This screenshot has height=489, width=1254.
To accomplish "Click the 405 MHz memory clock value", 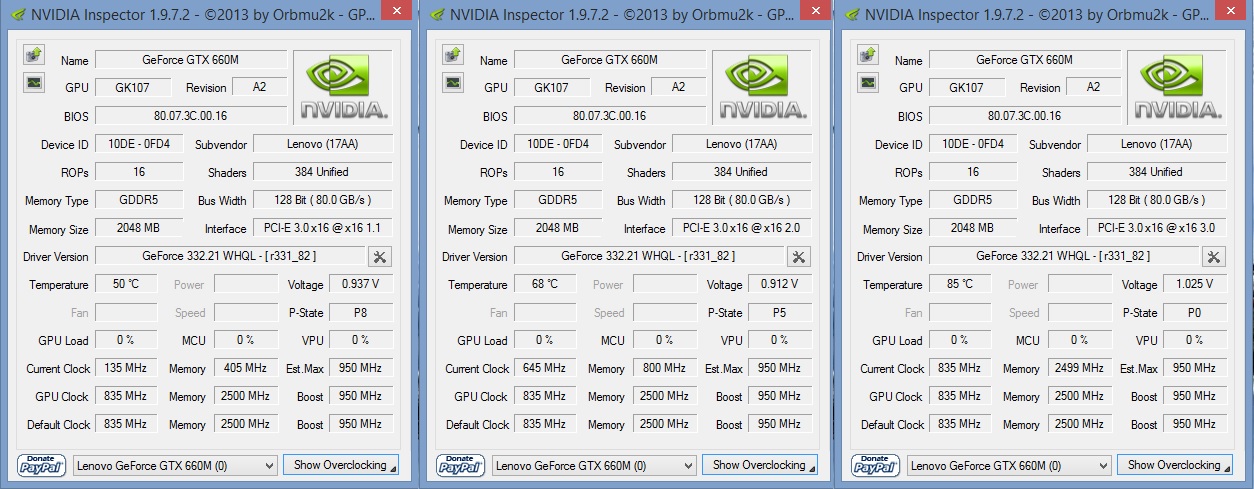I will [x=245, y=369].
